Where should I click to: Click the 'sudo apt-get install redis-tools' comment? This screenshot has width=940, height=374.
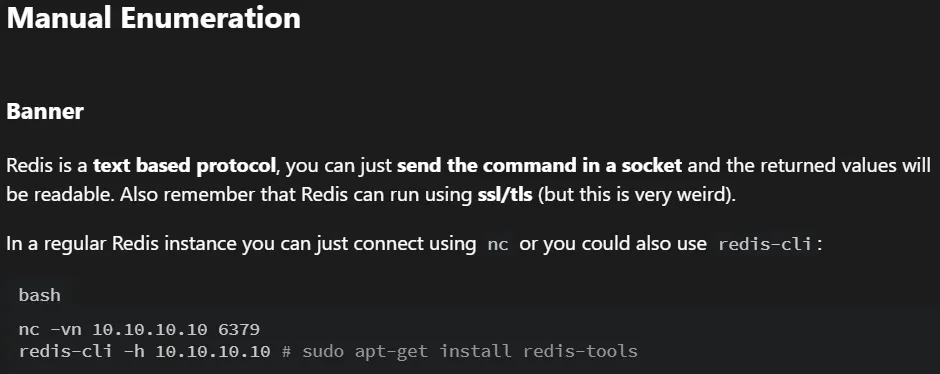pyautogui.click(x=460, y=351)
